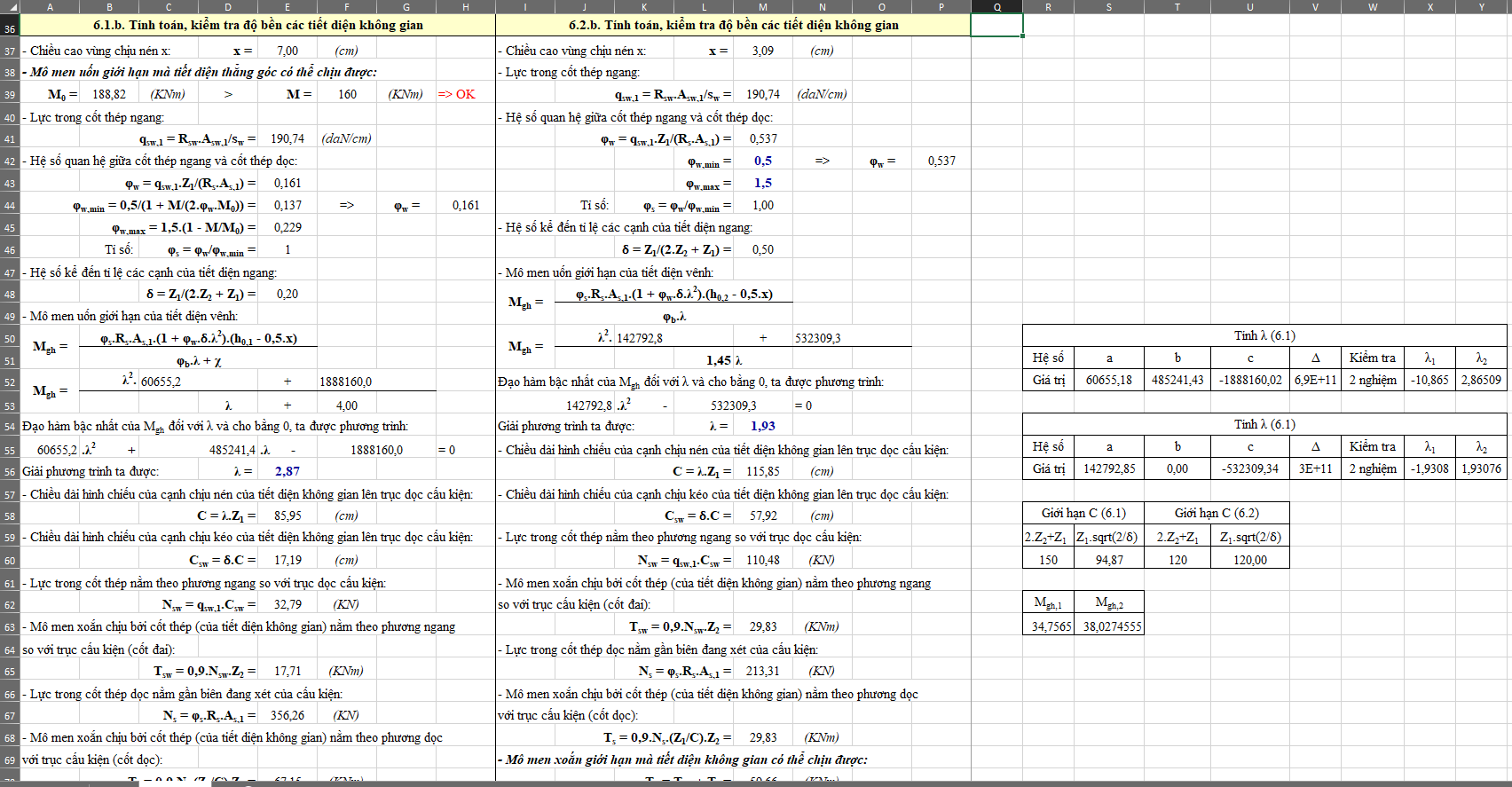1512x787 pixels.
Task: Select C value 85,95 in row 58
Action: 287,515
